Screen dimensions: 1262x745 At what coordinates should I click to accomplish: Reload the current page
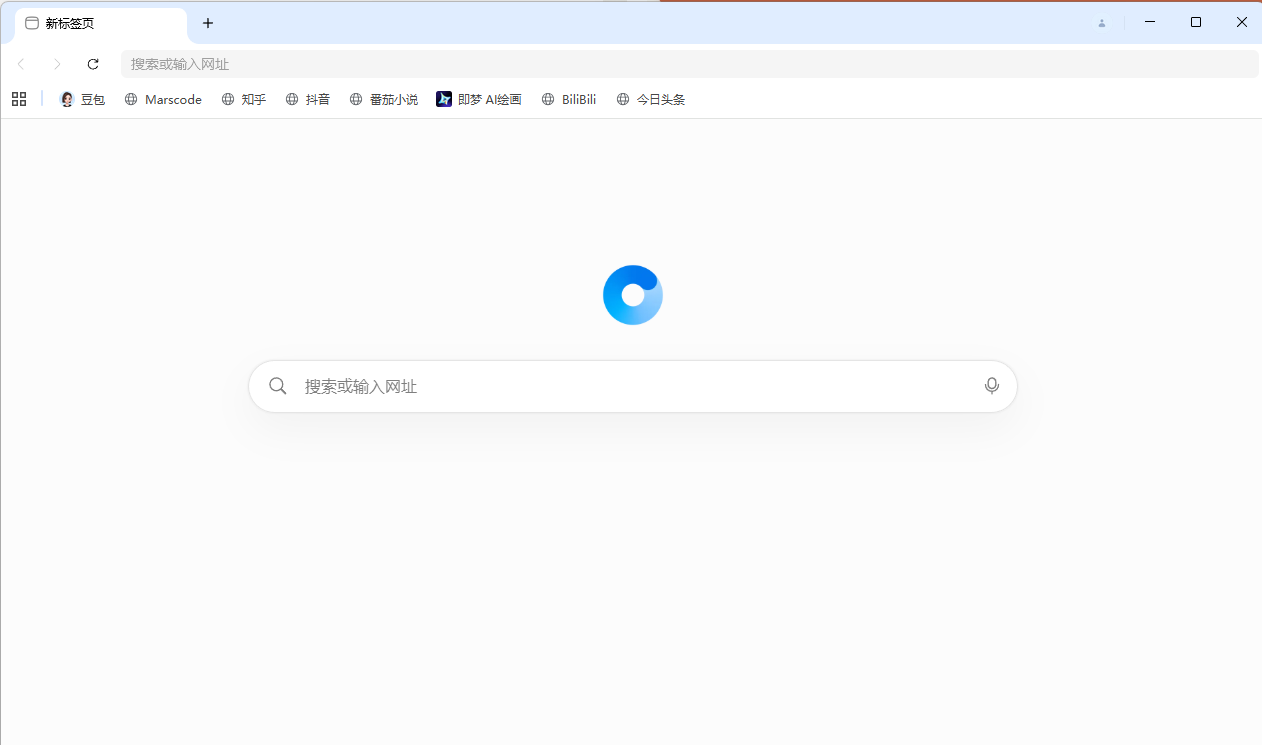(x=92, y=63)
